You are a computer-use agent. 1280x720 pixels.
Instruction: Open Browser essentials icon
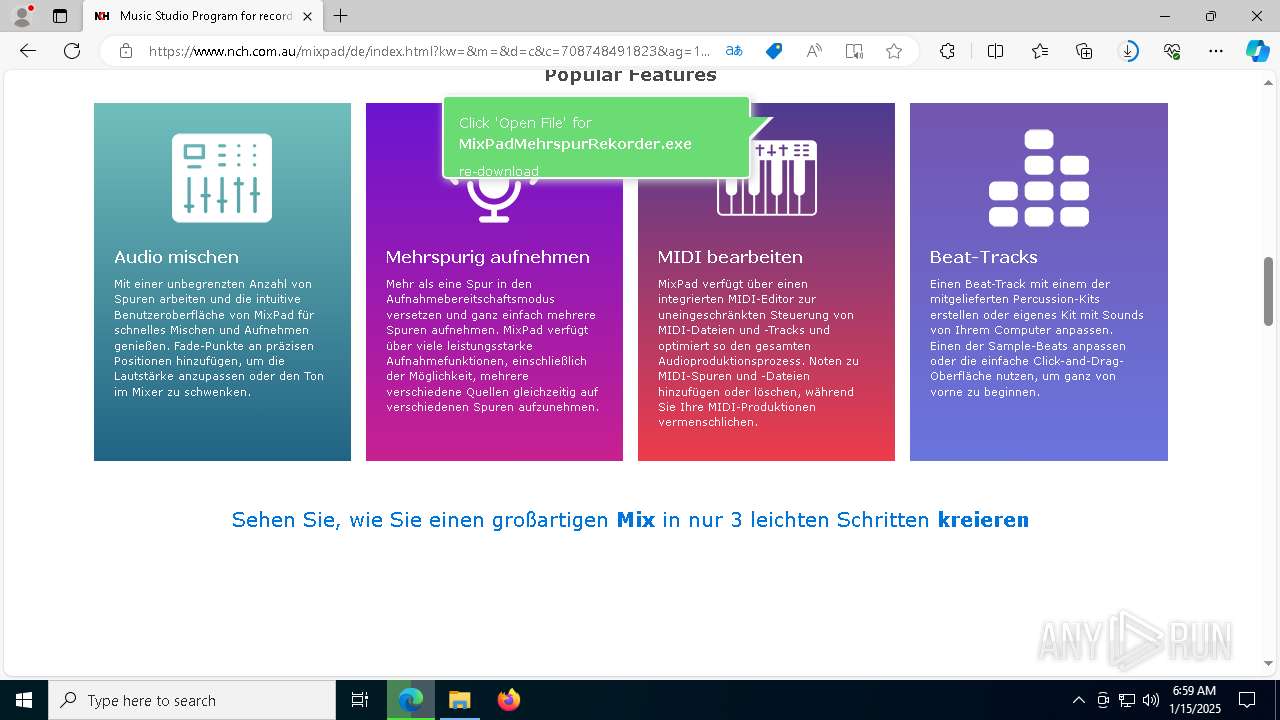click(x=1172, y=51)
